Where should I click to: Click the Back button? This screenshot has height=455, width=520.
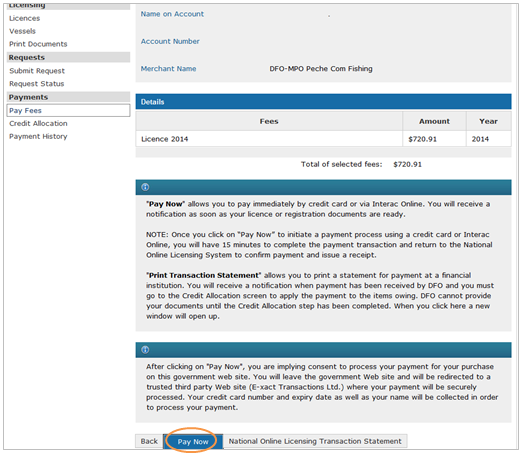point(149,441)
